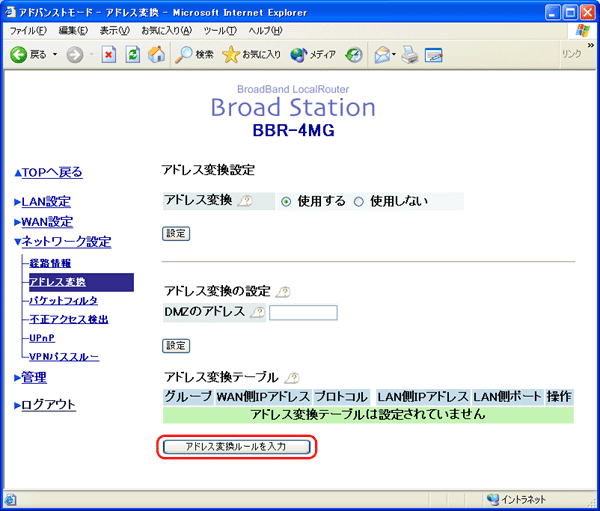Open the Back button history dropdown arrow
This screenshot has height=511, width=600.
(55, 55)
